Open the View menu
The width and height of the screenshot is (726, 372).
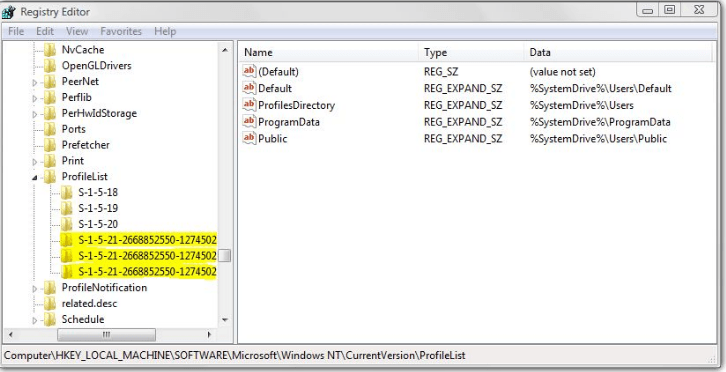77,31
